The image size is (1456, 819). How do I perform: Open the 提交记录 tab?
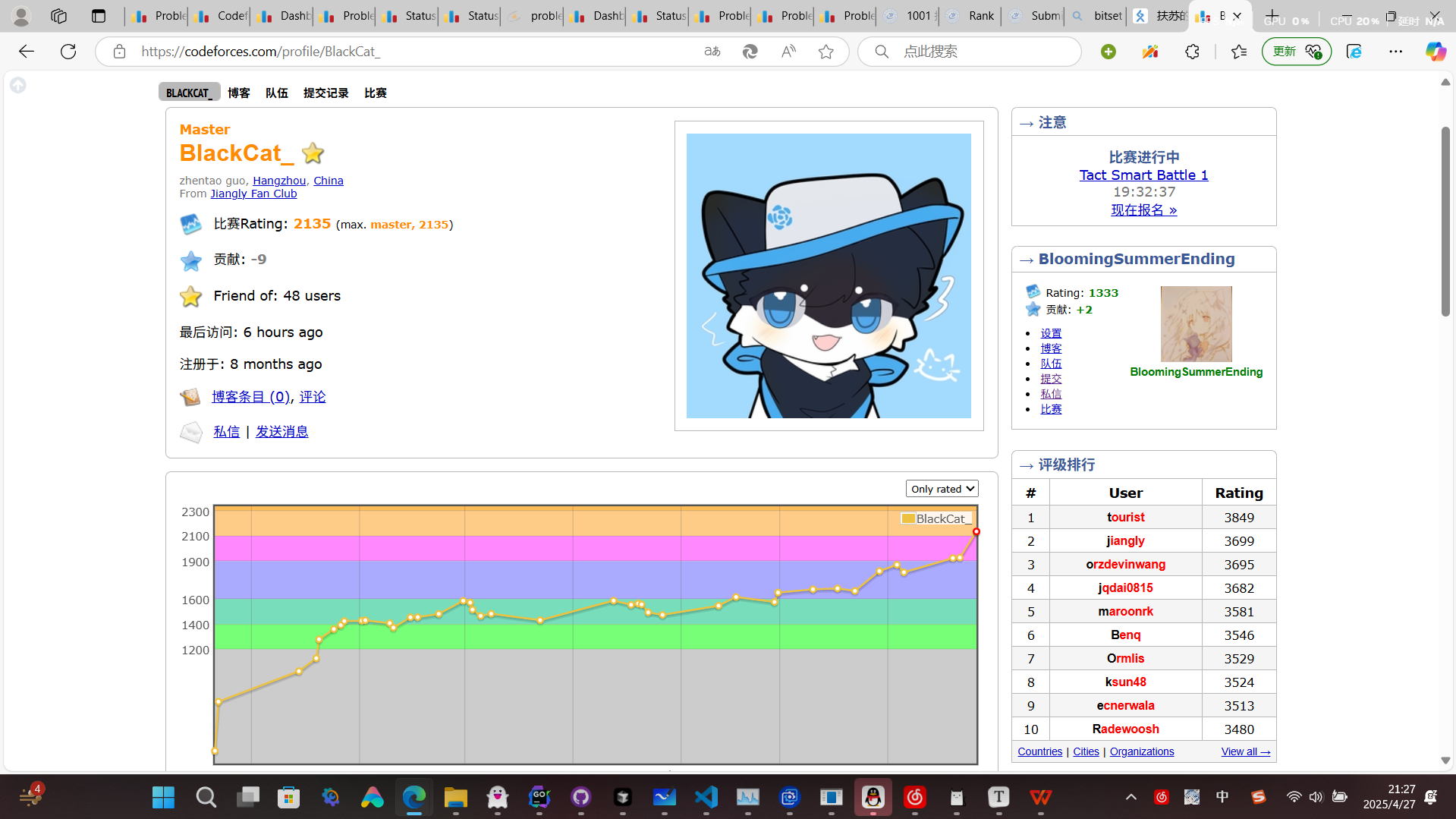(x=326, y=93)
